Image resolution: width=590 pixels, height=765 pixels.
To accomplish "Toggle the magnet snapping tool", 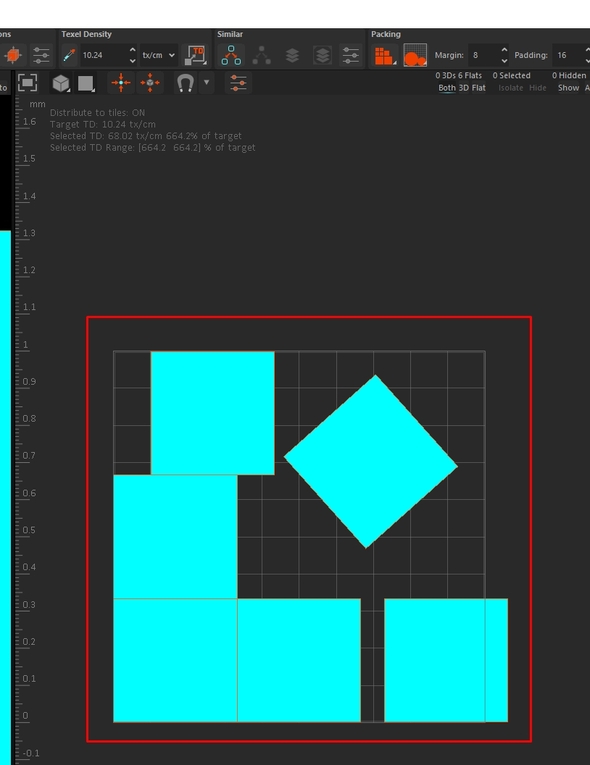I will (x=185, y=83).
